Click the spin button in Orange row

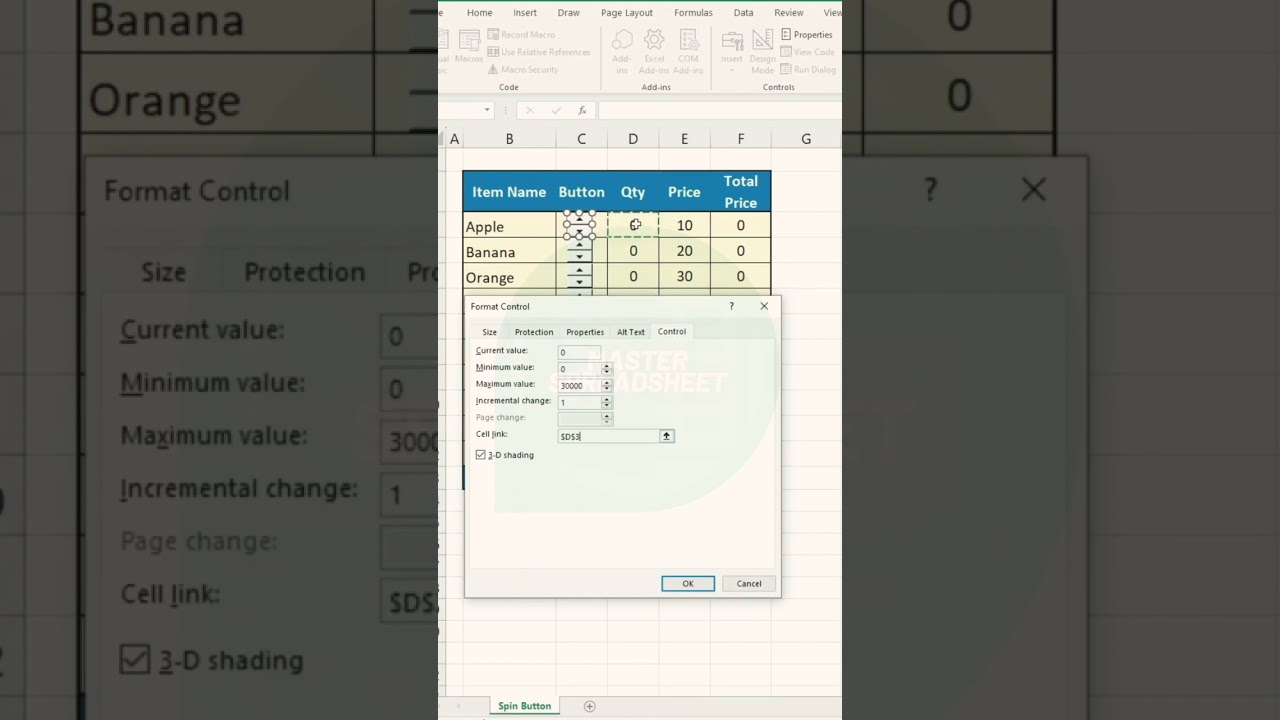579,276
